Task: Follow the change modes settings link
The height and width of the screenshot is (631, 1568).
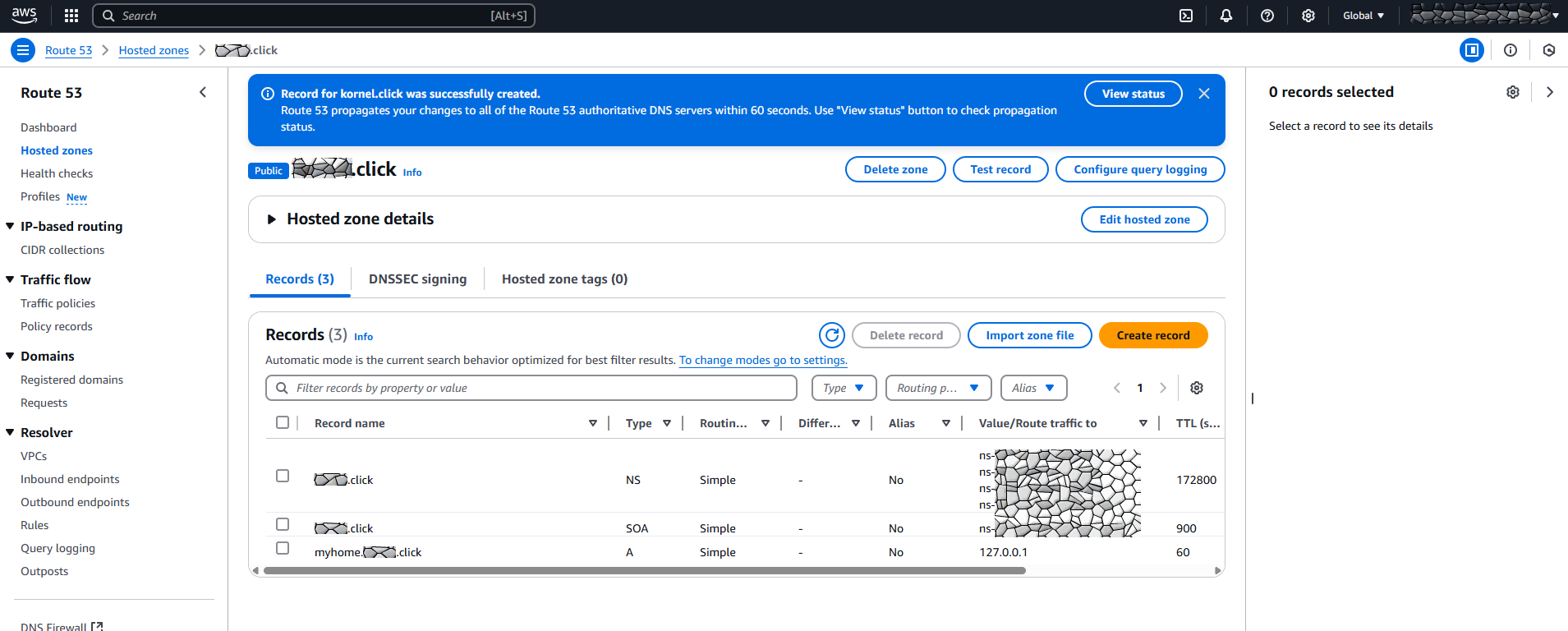Action: click(x=763, y=360)
